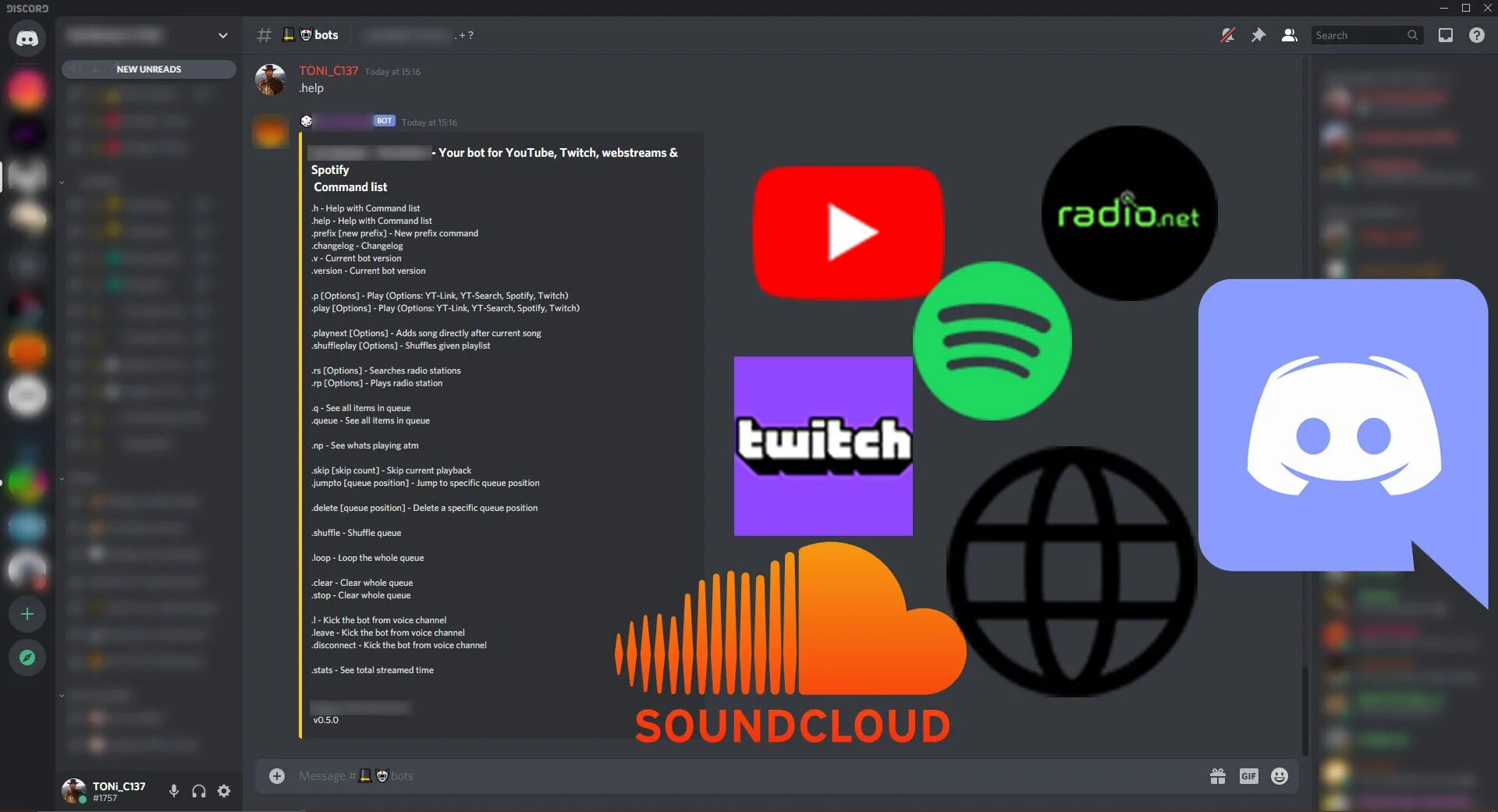Click the Spotify logo
The image size is (1498, 812).
pos(992,341)
